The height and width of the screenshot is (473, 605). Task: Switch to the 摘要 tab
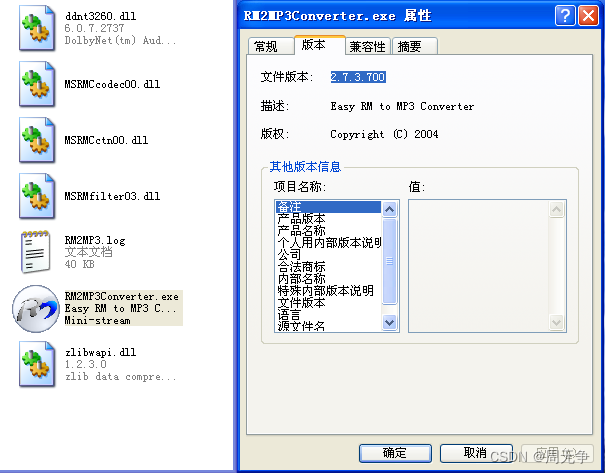coord(415,46)
